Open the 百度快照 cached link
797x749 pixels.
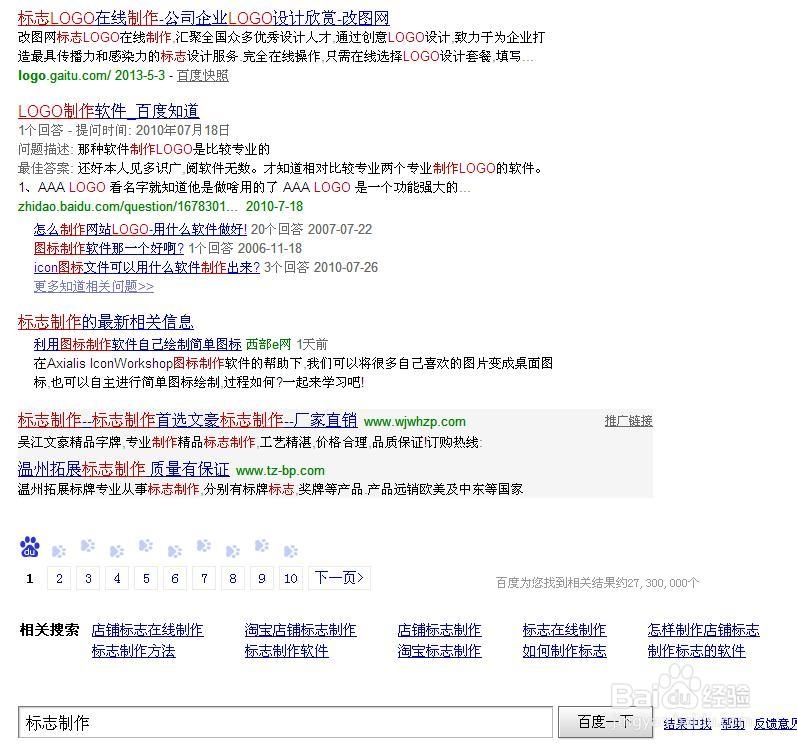[202, 76]
